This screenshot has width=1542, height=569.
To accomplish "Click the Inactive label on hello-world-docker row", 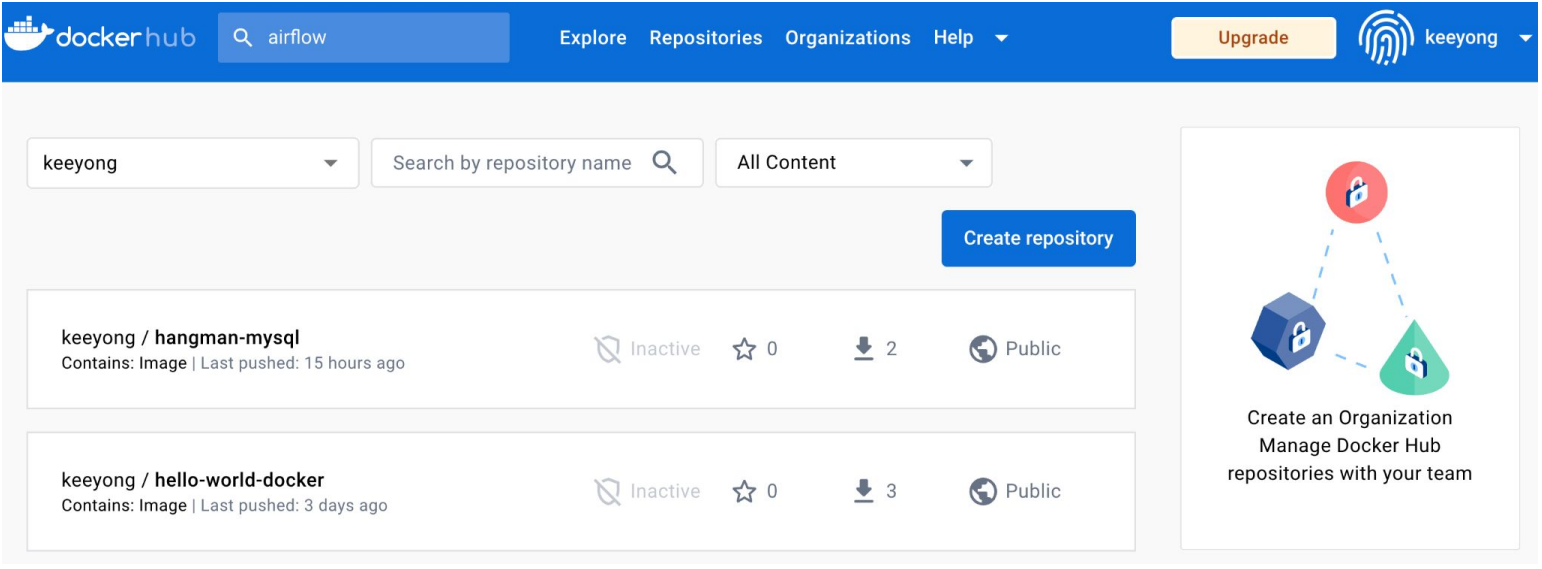I will coord(665,491).
